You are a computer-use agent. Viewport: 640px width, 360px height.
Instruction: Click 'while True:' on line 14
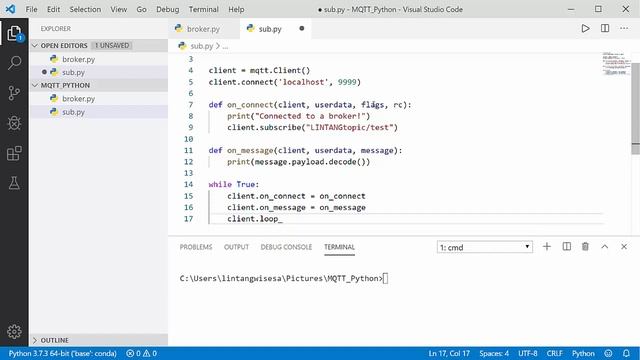[233, 184]
